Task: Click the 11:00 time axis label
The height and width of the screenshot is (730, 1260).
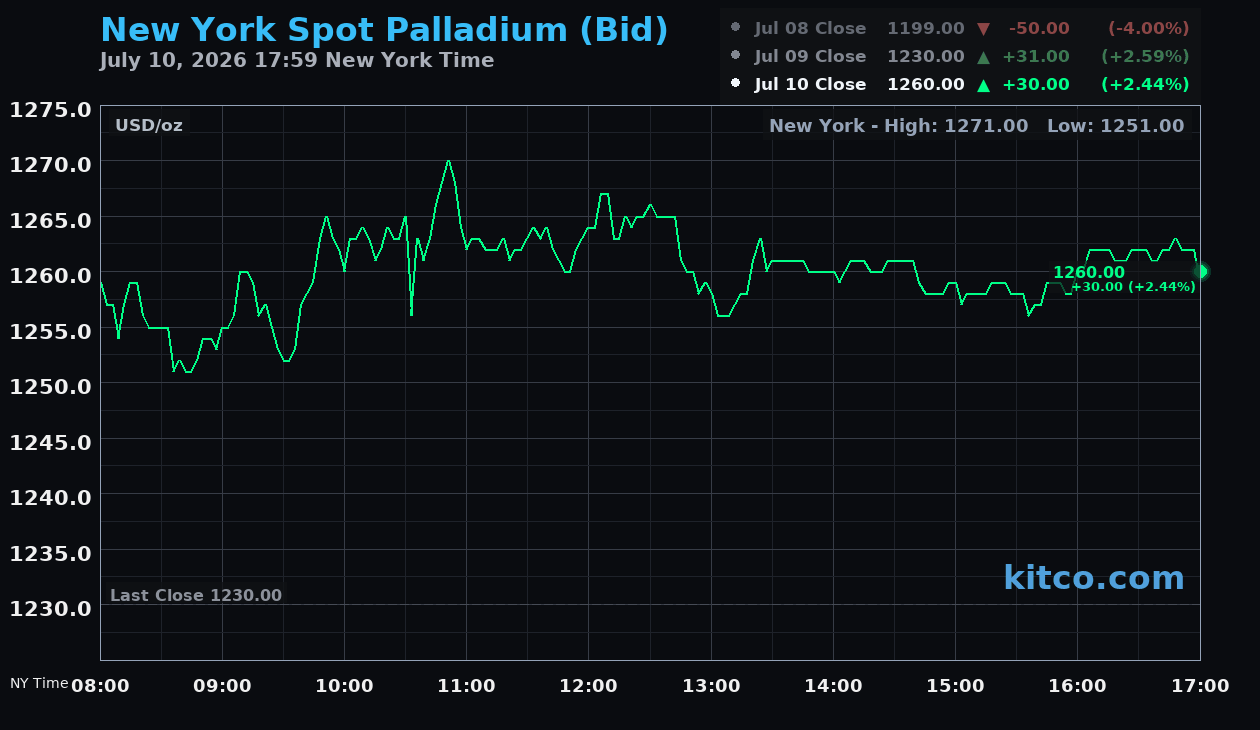Action: coord(466,685)
